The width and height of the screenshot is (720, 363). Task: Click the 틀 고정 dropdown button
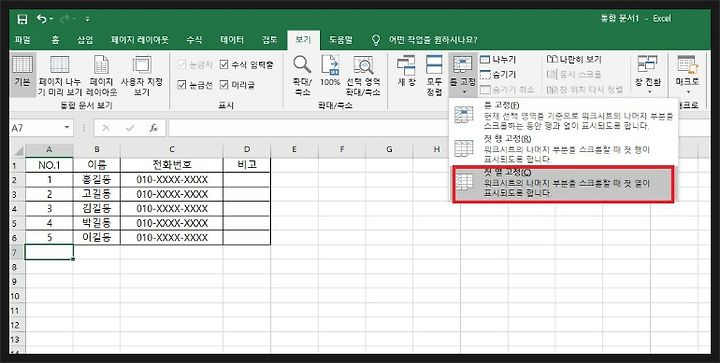[x=462, y=75]
